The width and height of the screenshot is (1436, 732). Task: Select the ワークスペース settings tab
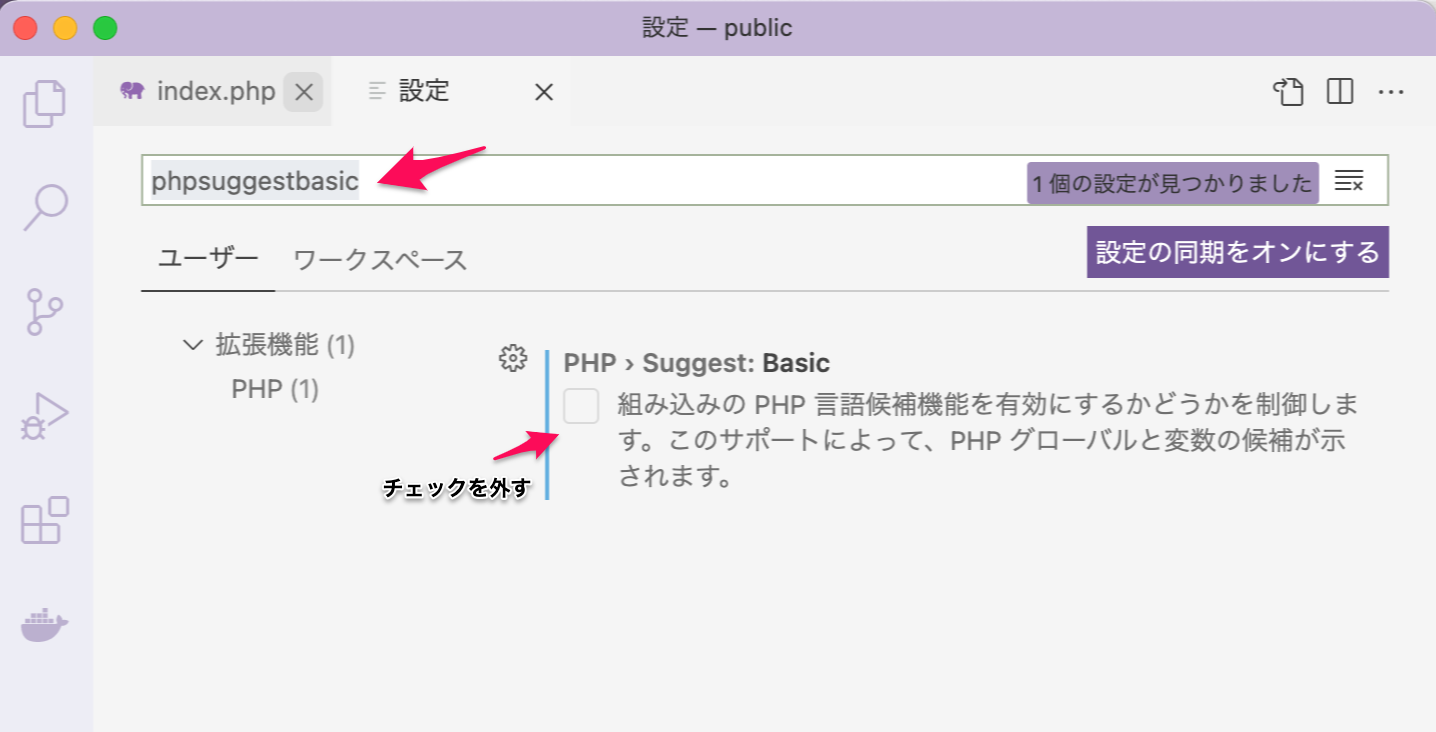tap(378, 258)
